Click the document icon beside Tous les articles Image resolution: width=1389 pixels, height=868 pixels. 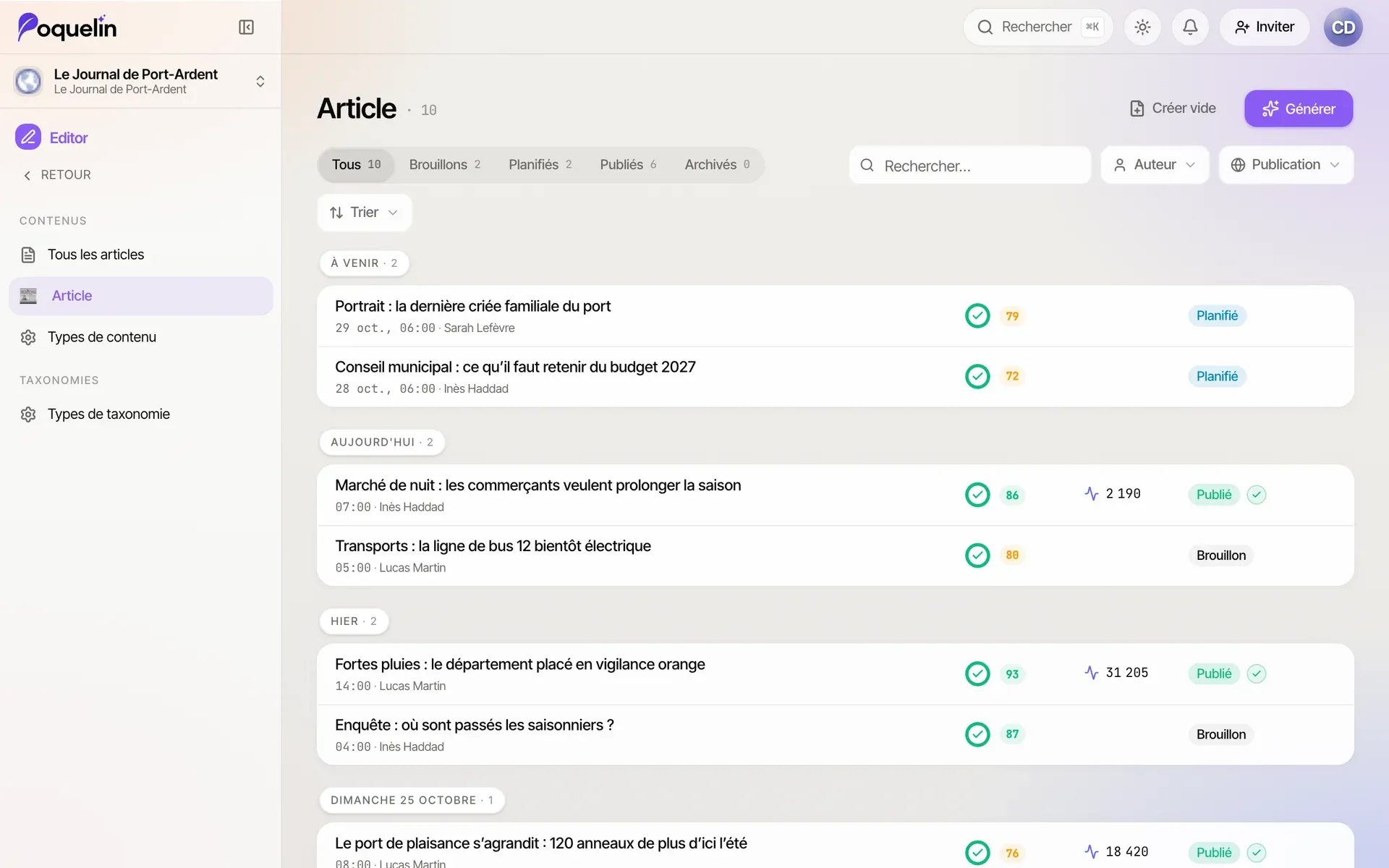28,255
